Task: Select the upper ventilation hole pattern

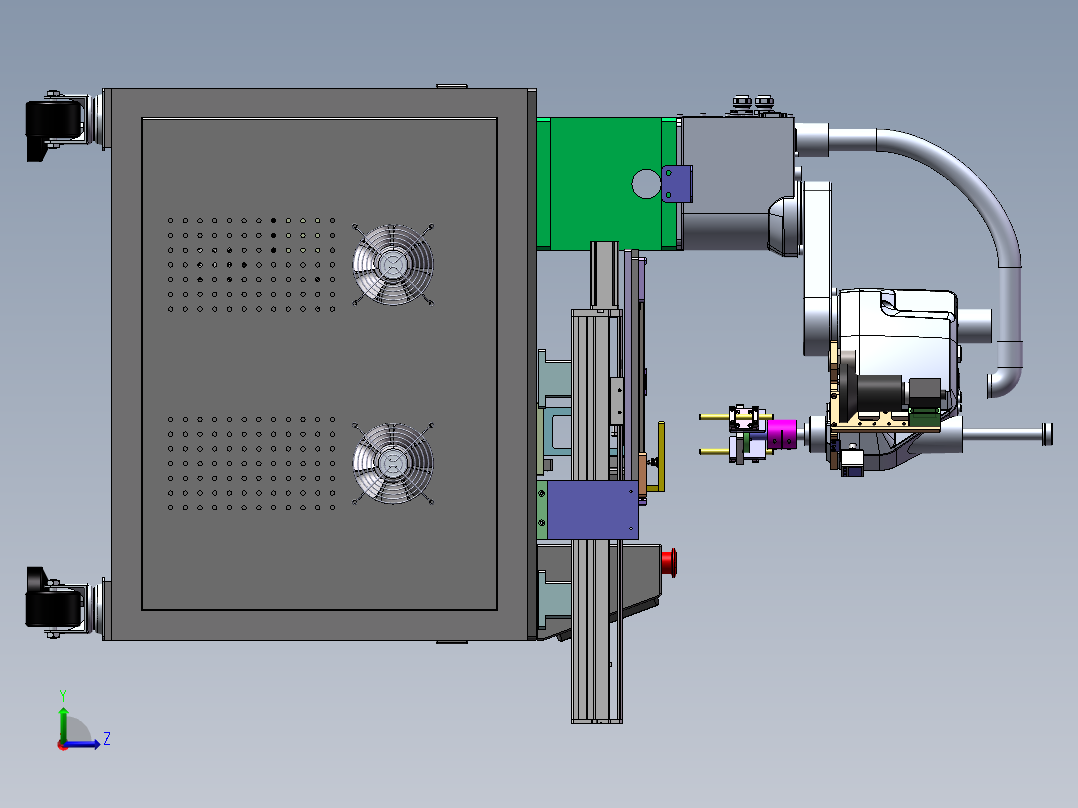Action: pyautogui.click(x=252, y=265)
